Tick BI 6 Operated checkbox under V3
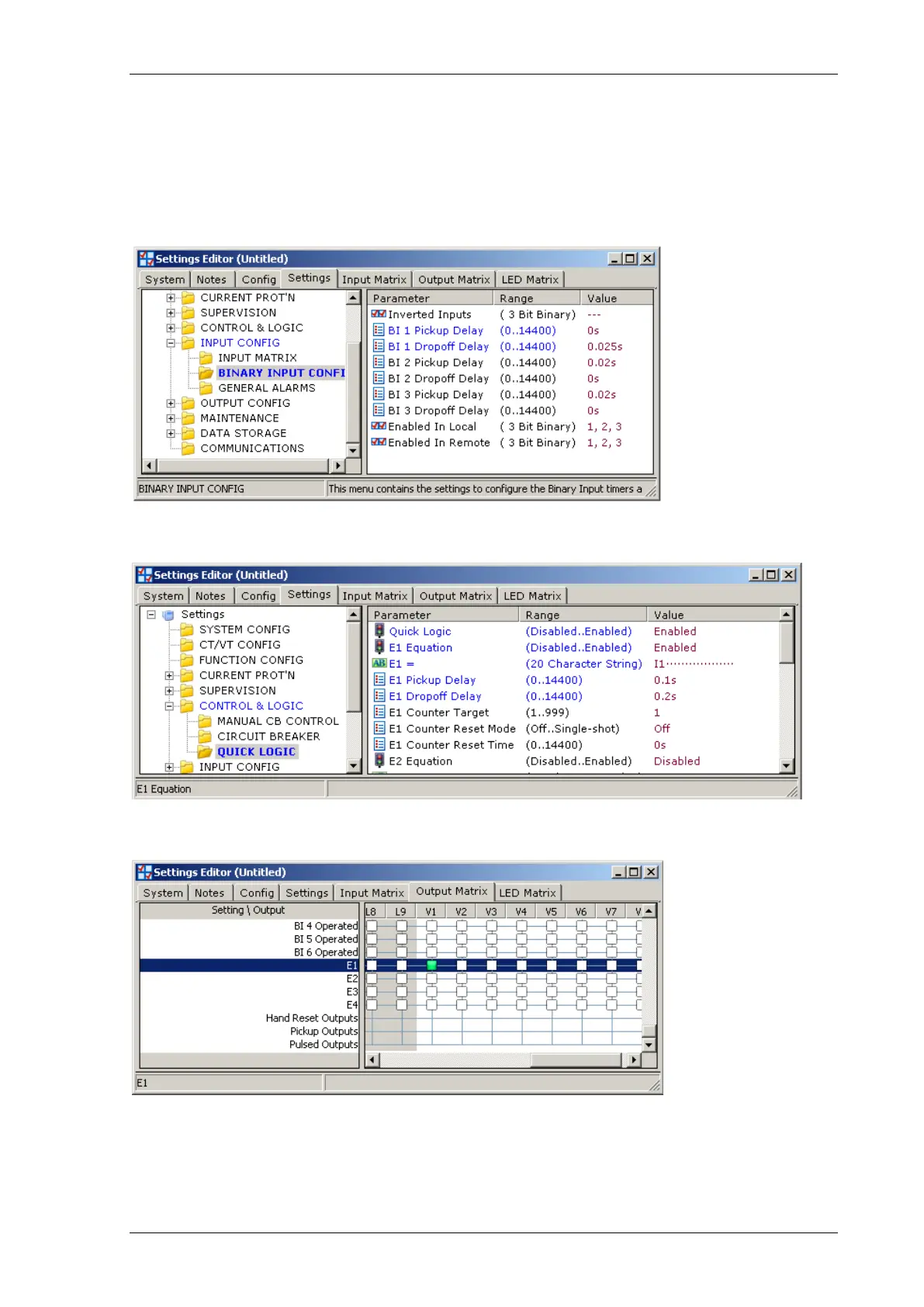The height and width of the screenshot is (1307, 924). point(492,952)
